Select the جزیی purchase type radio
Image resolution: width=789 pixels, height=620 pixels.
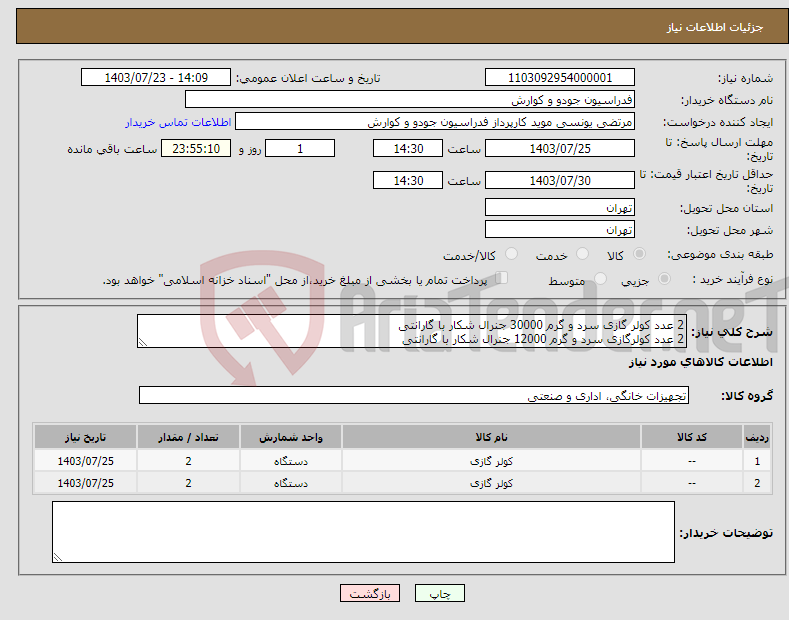tap(664, 278)
